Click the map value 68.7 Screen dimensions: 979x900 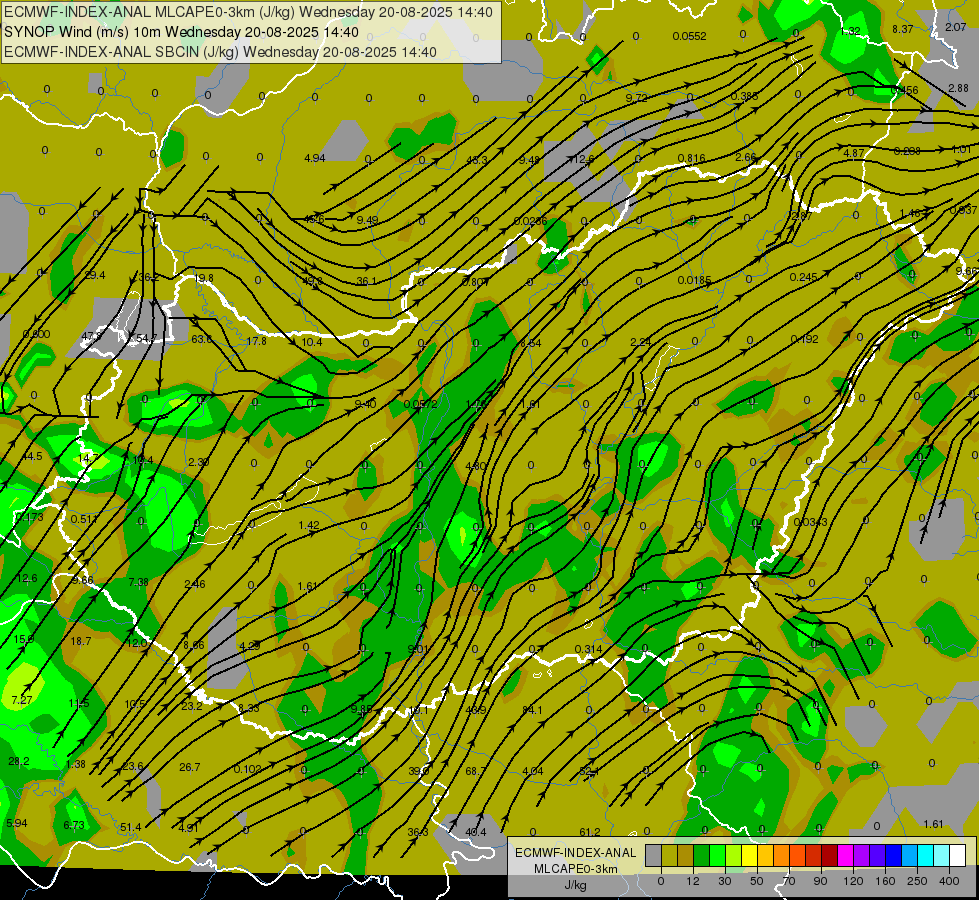pos(476,771)
